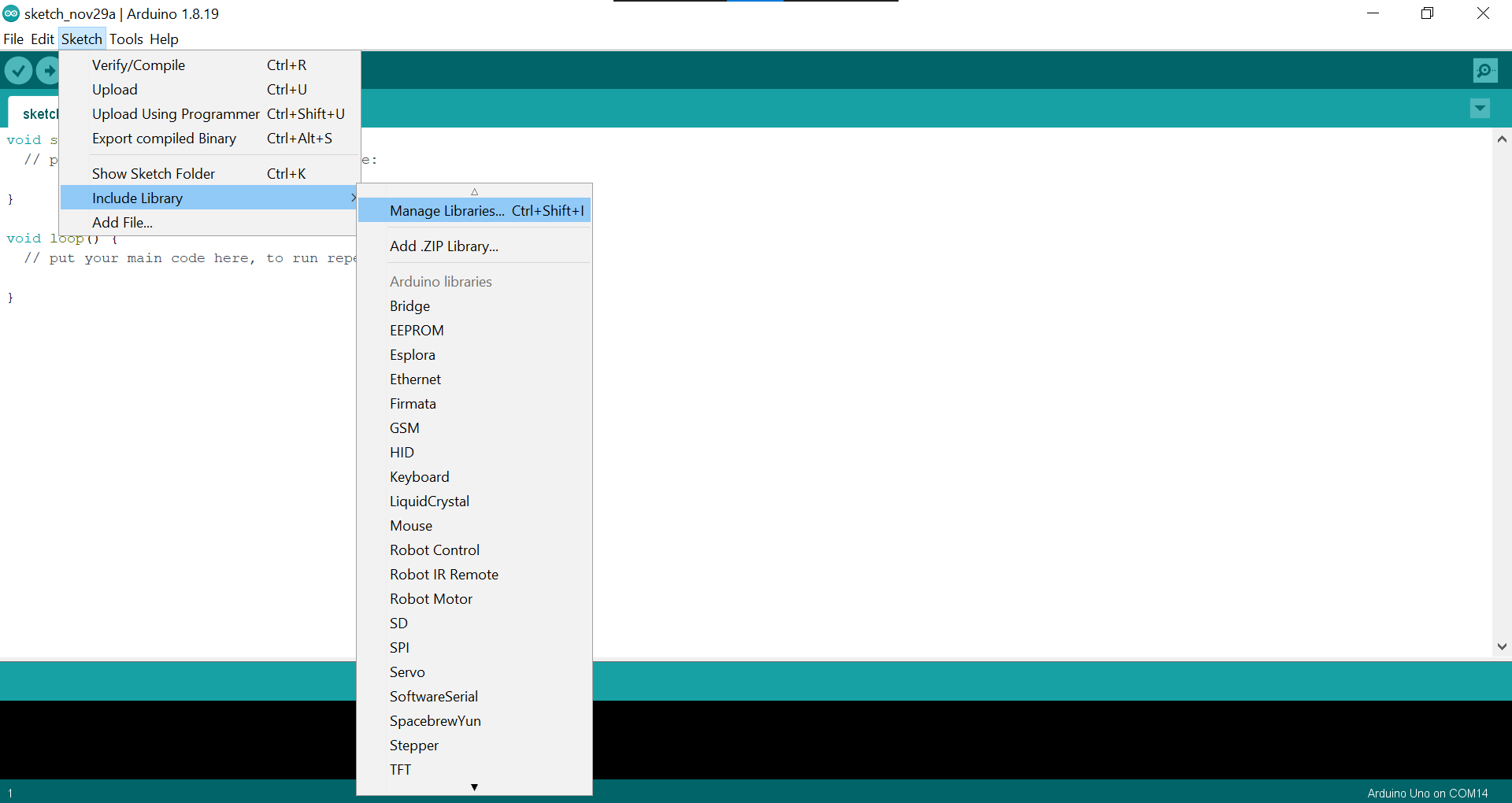Screen dimensions: 1512x803
Task: Open the tab options dropdown arrow
Action: [x=1480, y=109]
